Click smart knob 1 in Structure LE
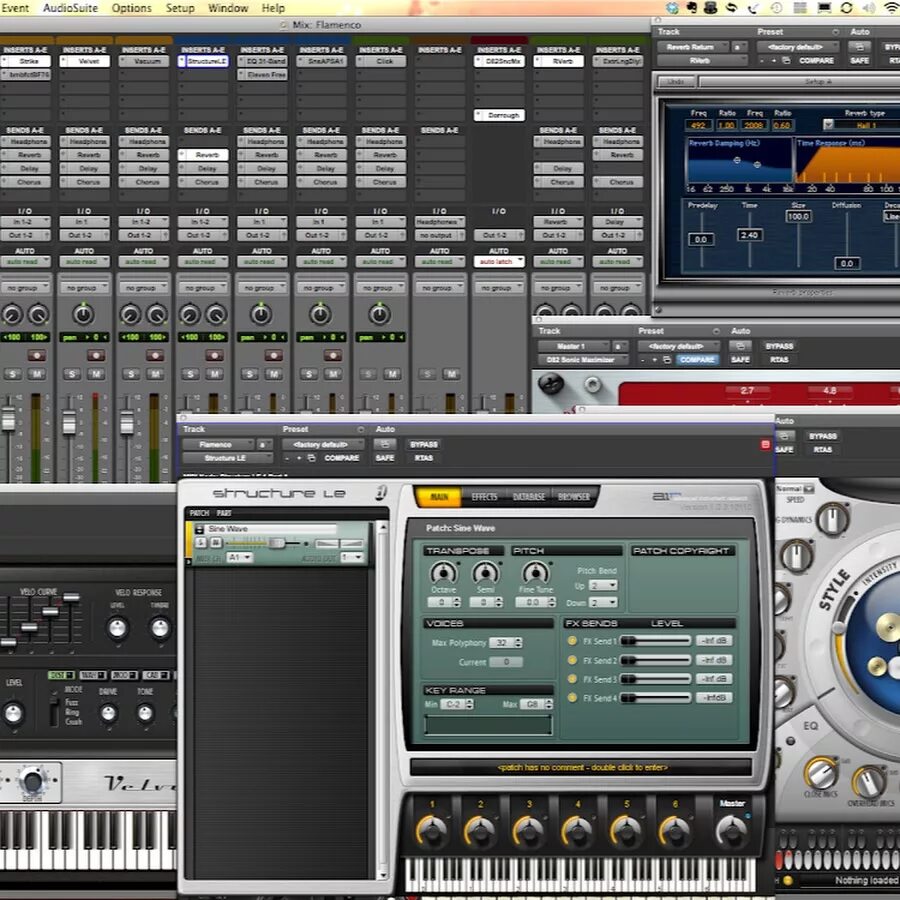Viewport: 900px width, 900px height. pos(432,830)
